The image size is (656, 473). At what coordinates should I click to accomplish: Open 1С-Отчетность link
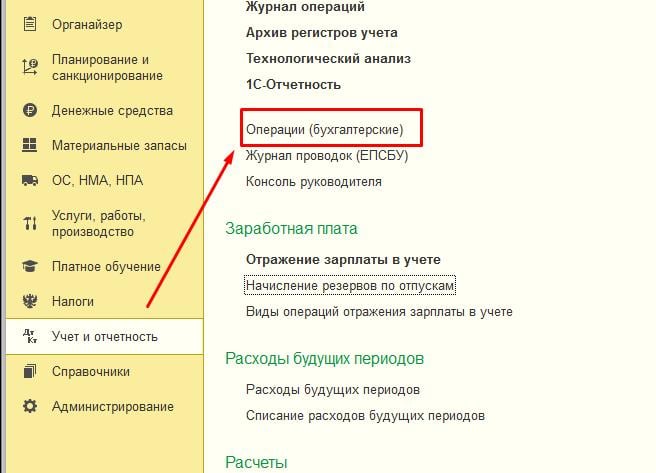[x=293, y=84]
